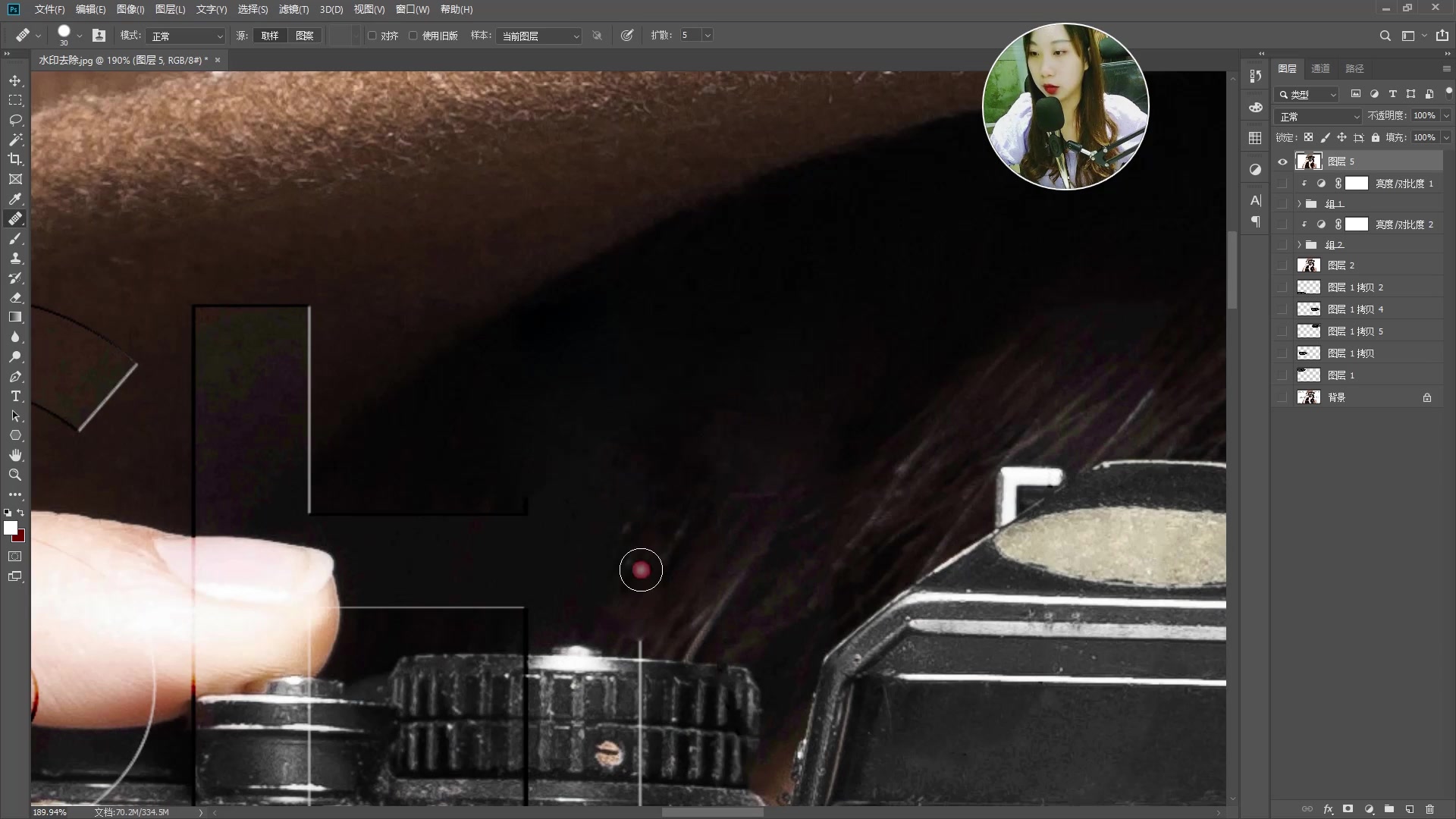Expand the 组 2 group

[1299, 245]
